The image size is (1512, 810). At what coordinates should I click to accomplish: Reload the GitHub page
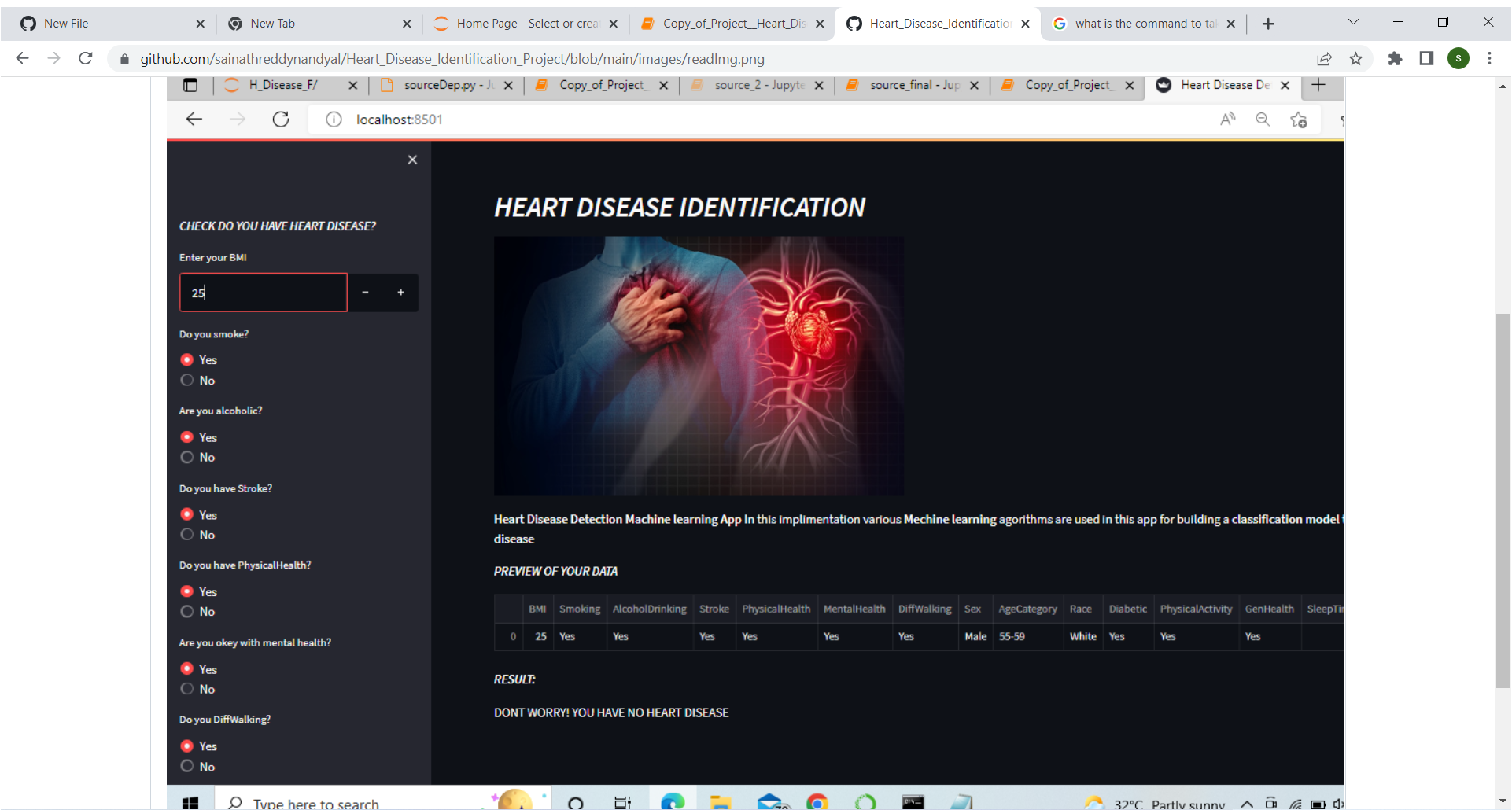[86, 58]
